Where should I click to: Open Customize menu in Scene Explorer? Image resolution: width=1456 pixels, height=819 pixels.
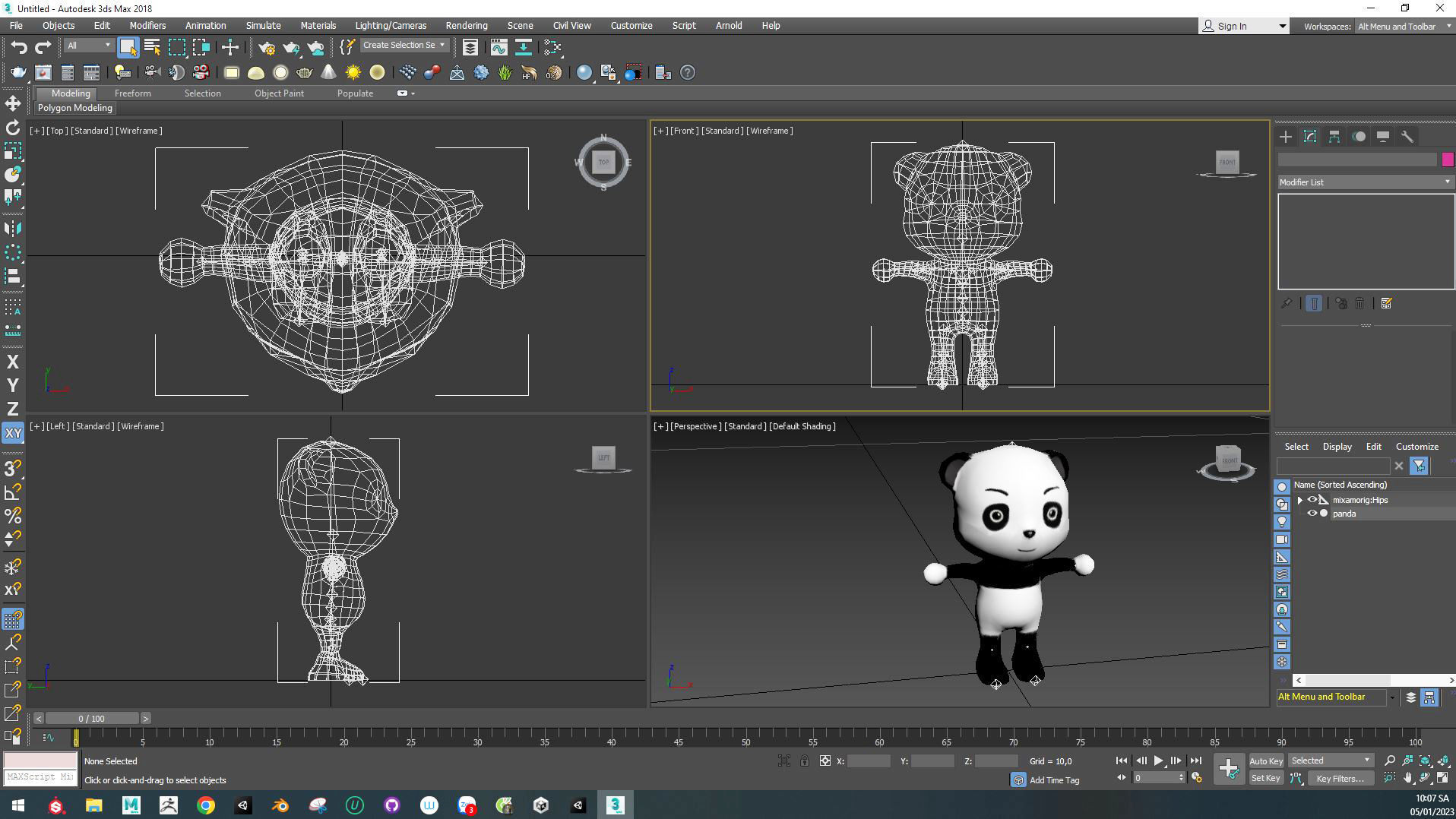tap(1416, 447)
